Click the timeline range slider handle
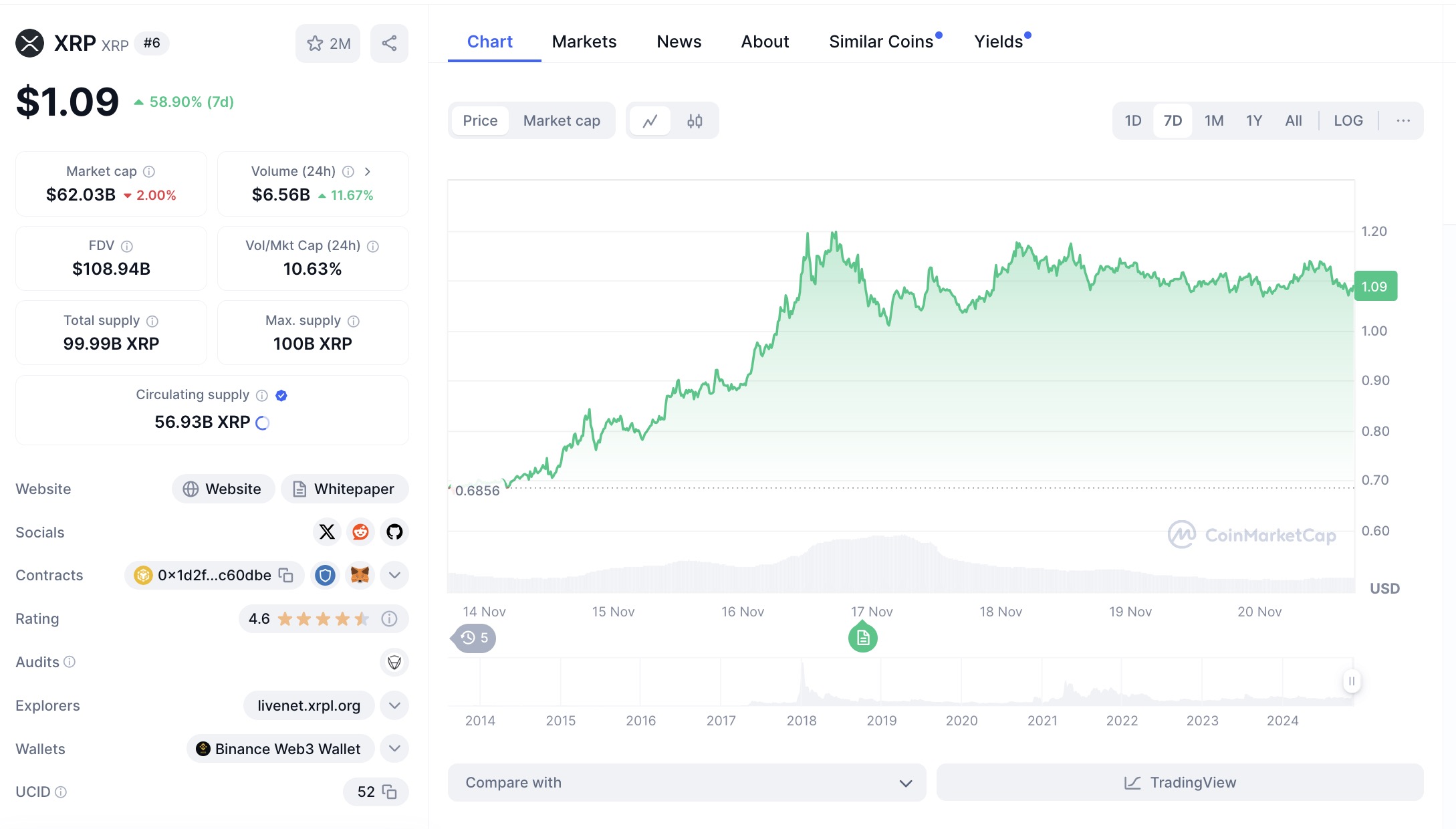 click(x=1351, y=681)
